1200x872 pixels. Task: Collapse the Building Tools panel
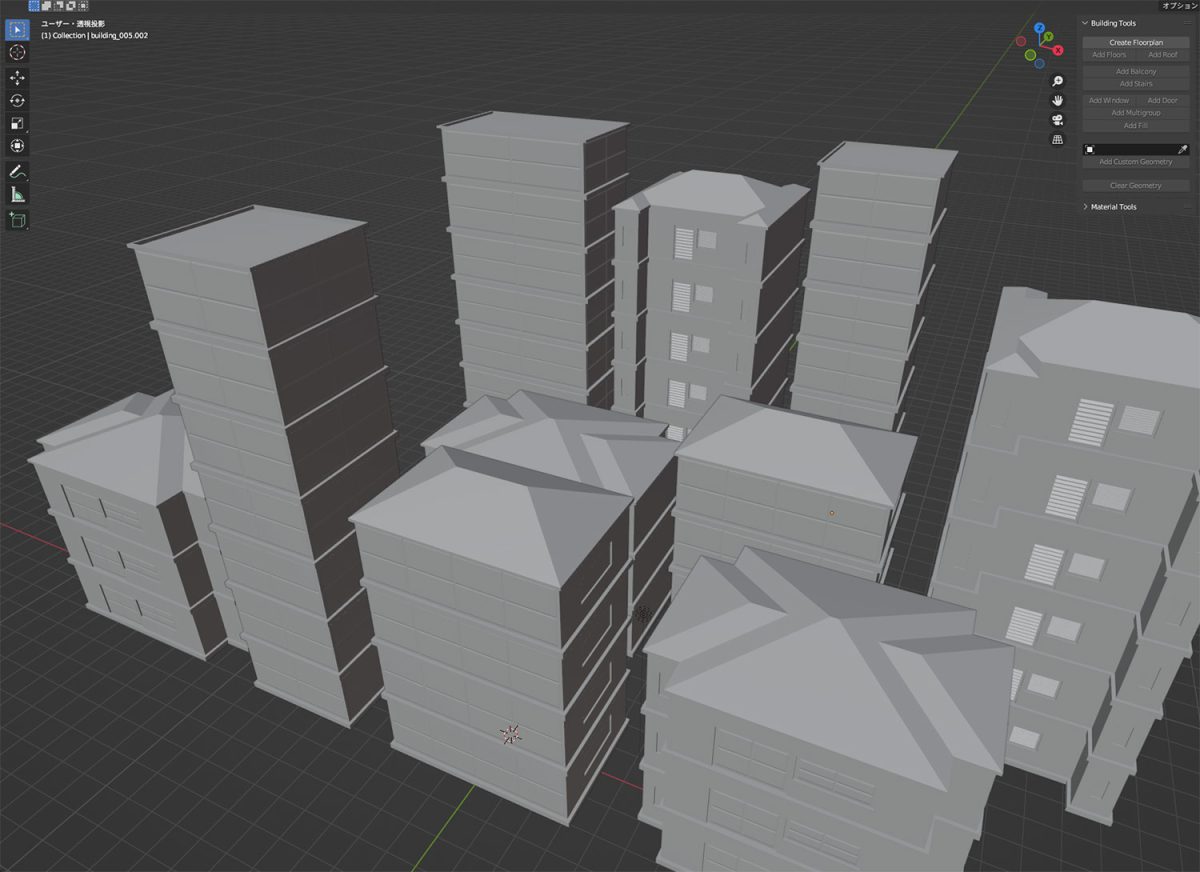coord(1085,23)
